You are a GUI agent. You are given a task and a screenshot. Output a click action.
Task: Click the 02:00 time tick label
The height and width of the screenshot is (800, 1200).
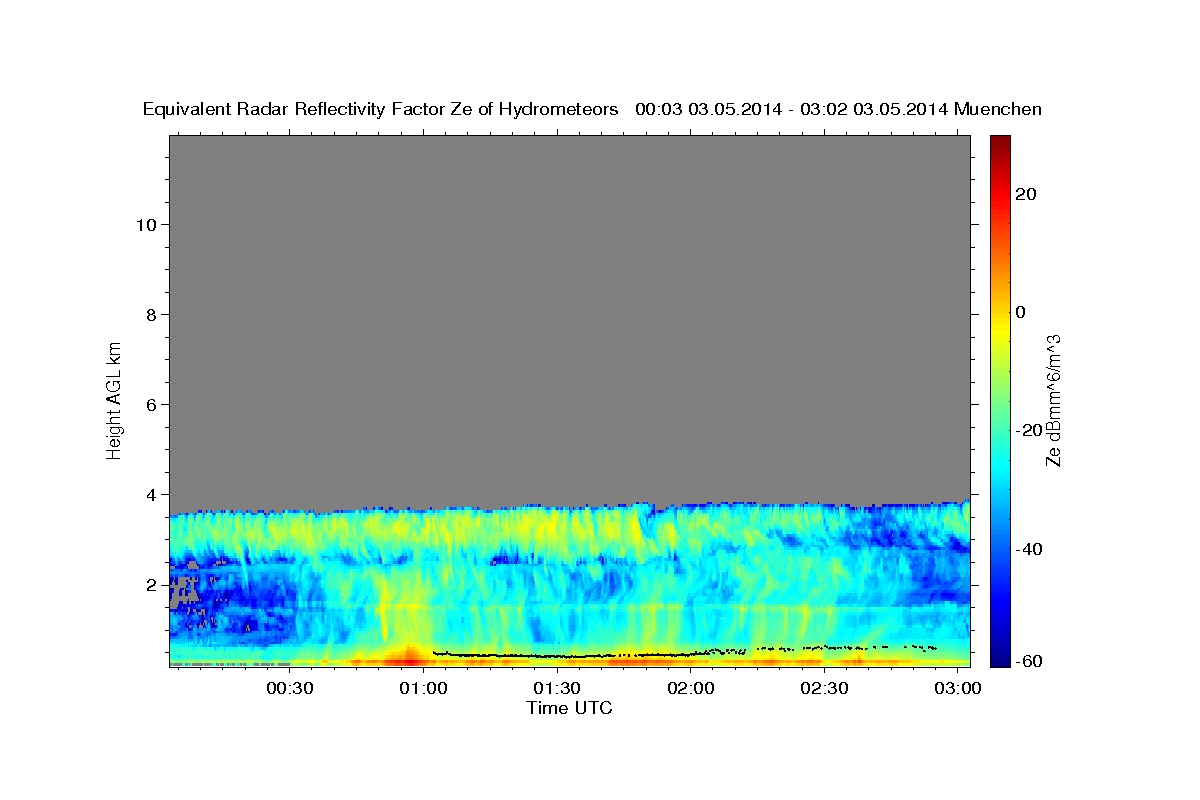coord(690,689)
